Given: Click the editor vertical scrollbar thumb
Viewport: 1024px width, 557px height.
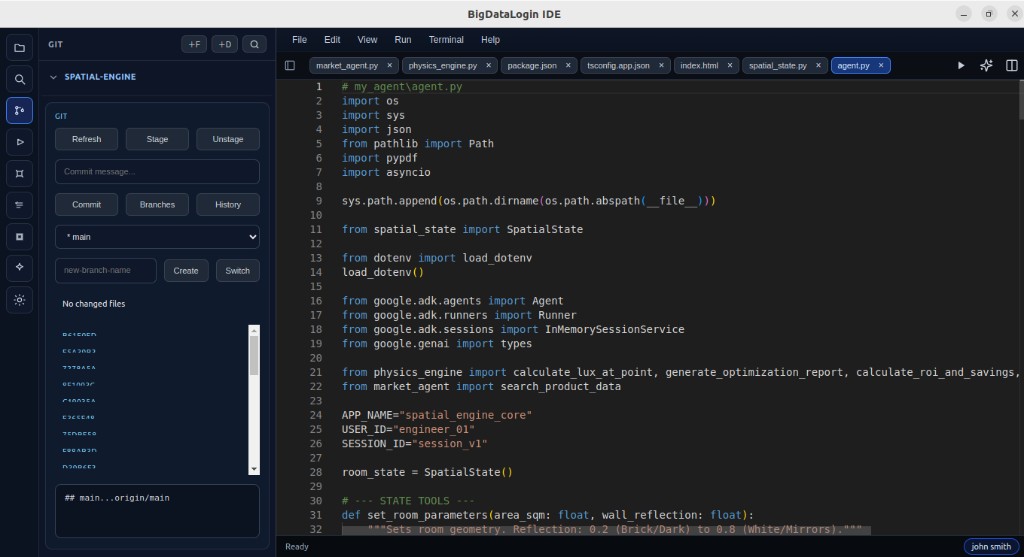Looking at the screenshot, I should (x=1020, y=100).
